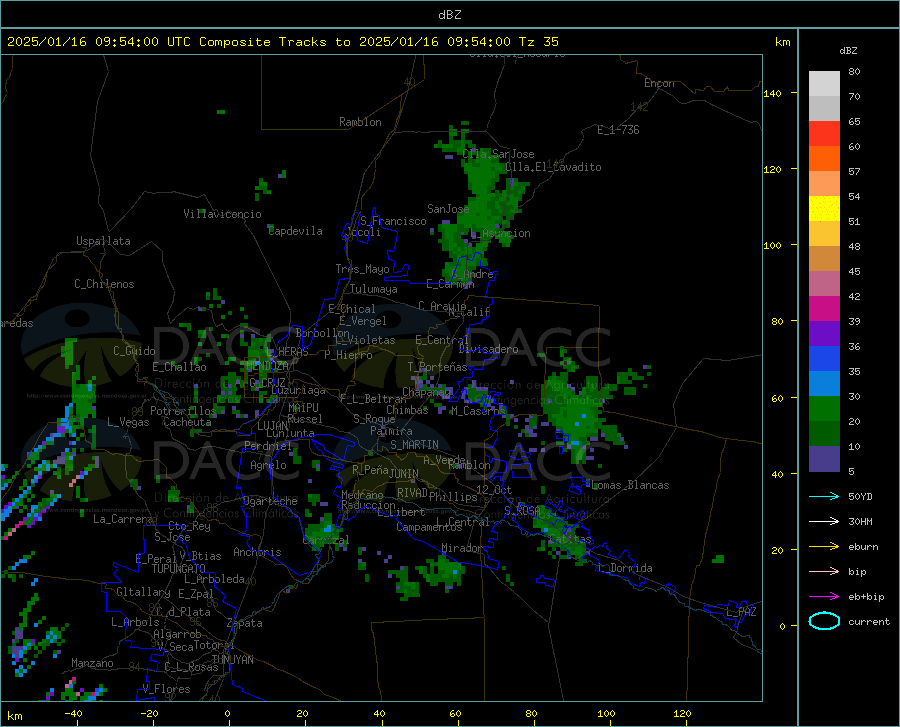The image size is (900, 727).
Task: Click the dBZ title at top
Action: point(449,15)
